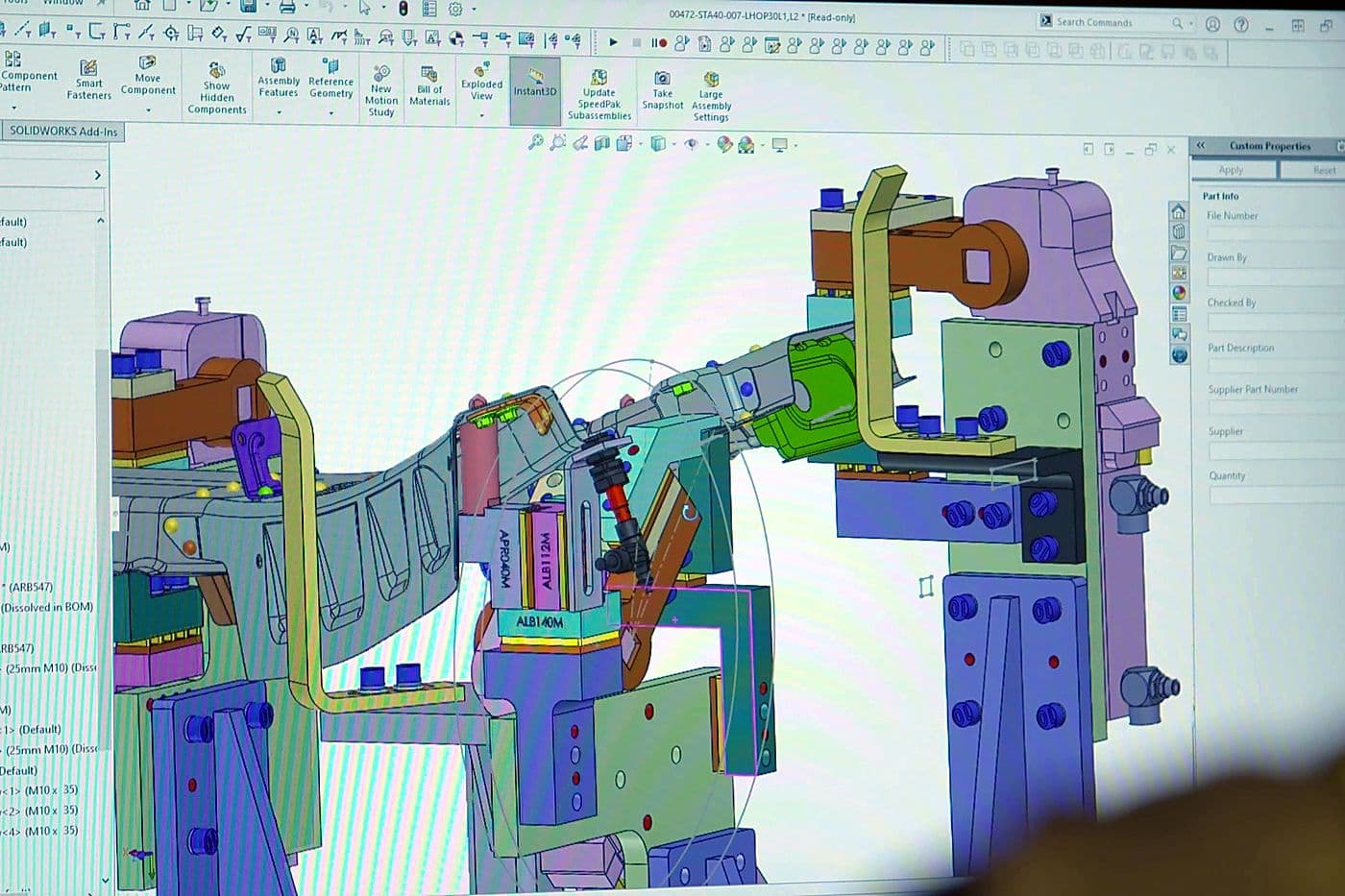Click the Take Snapshot tool
Image resolution: width=1345 pixels, height=896 pixels.
(x=662, y=90)
